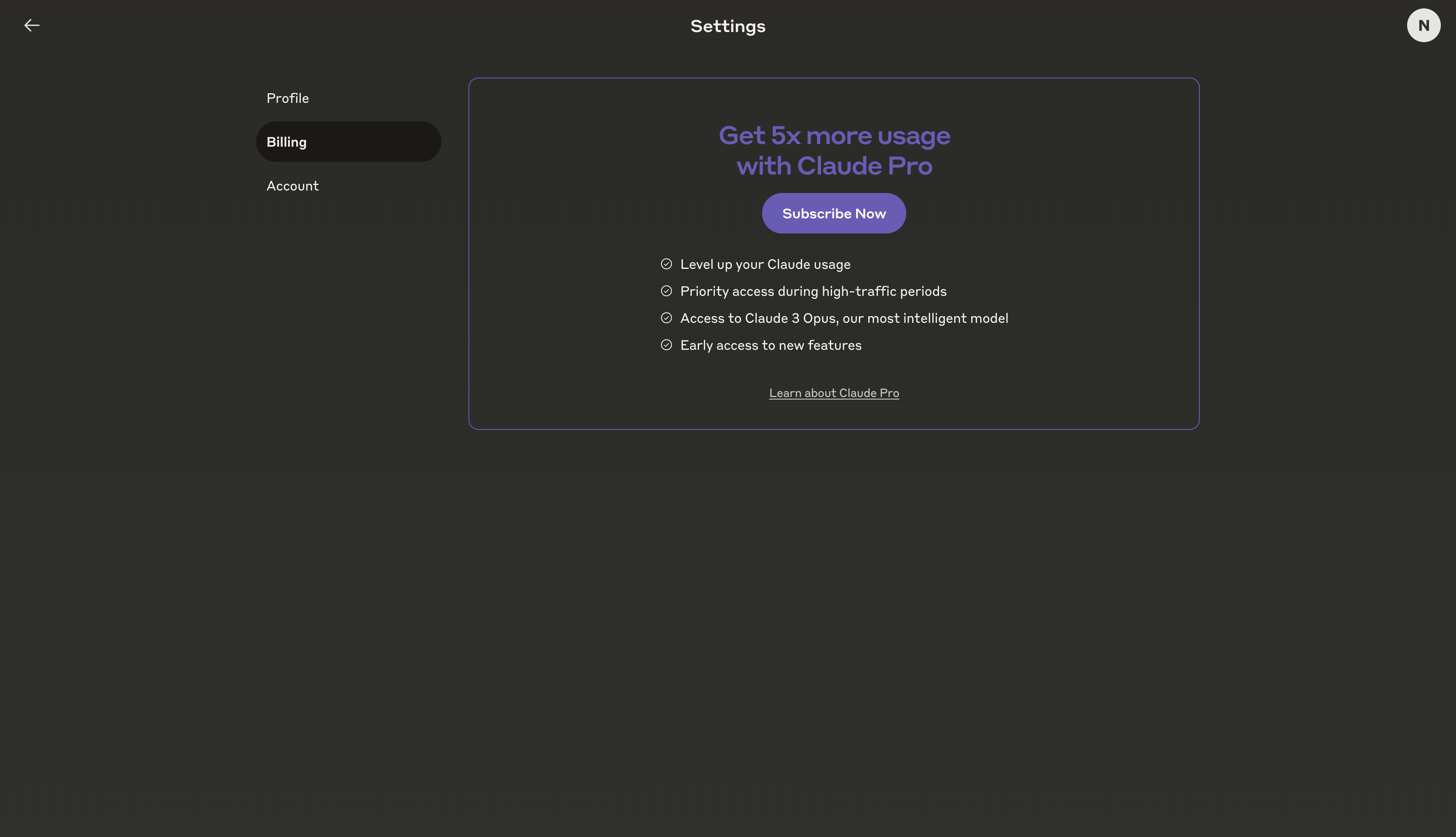Click checkmark icon beside Priority access
Image resolution: width=1456 pixels, height=837 pixels.
666,291
